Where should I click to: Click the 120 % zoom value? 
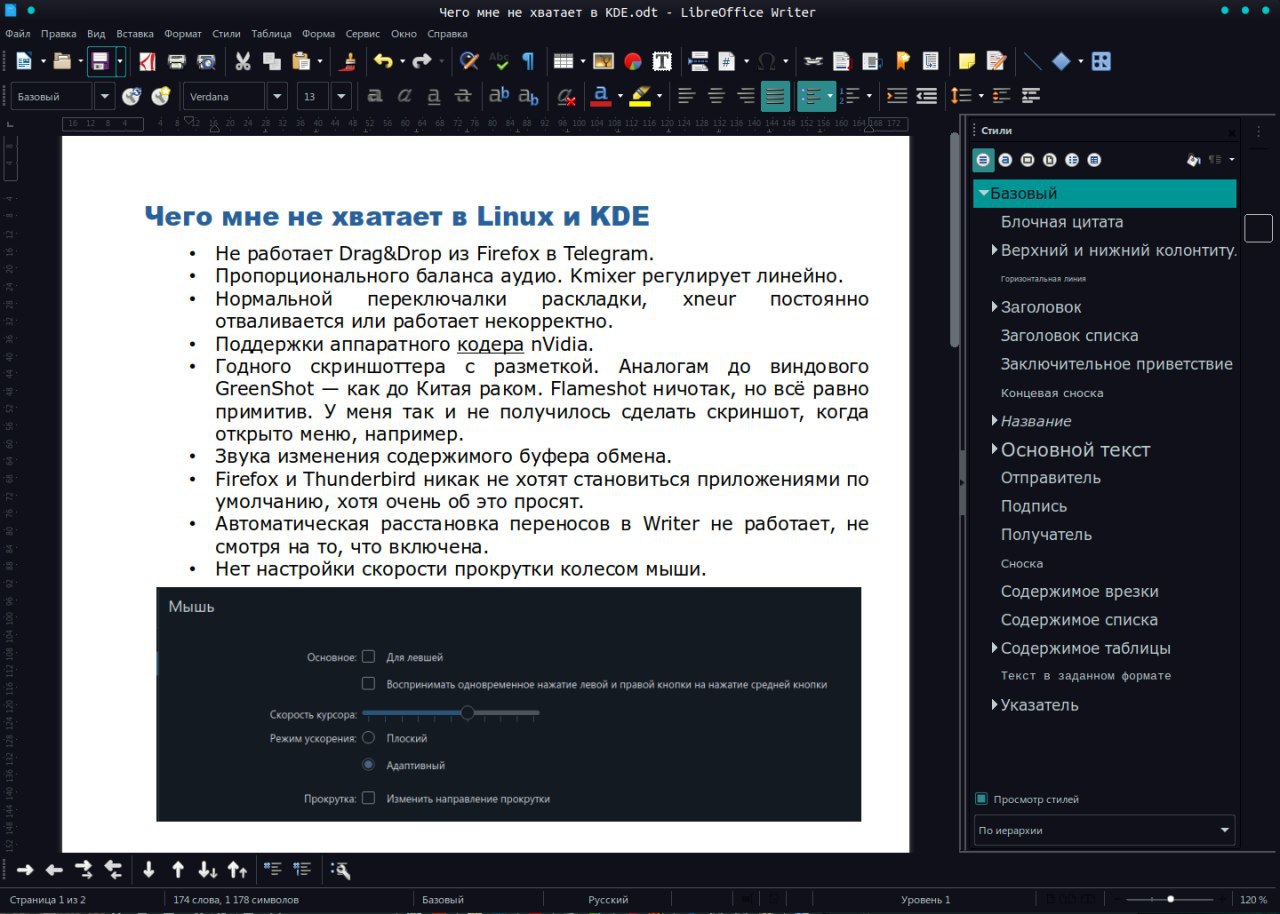[1254, 900]
